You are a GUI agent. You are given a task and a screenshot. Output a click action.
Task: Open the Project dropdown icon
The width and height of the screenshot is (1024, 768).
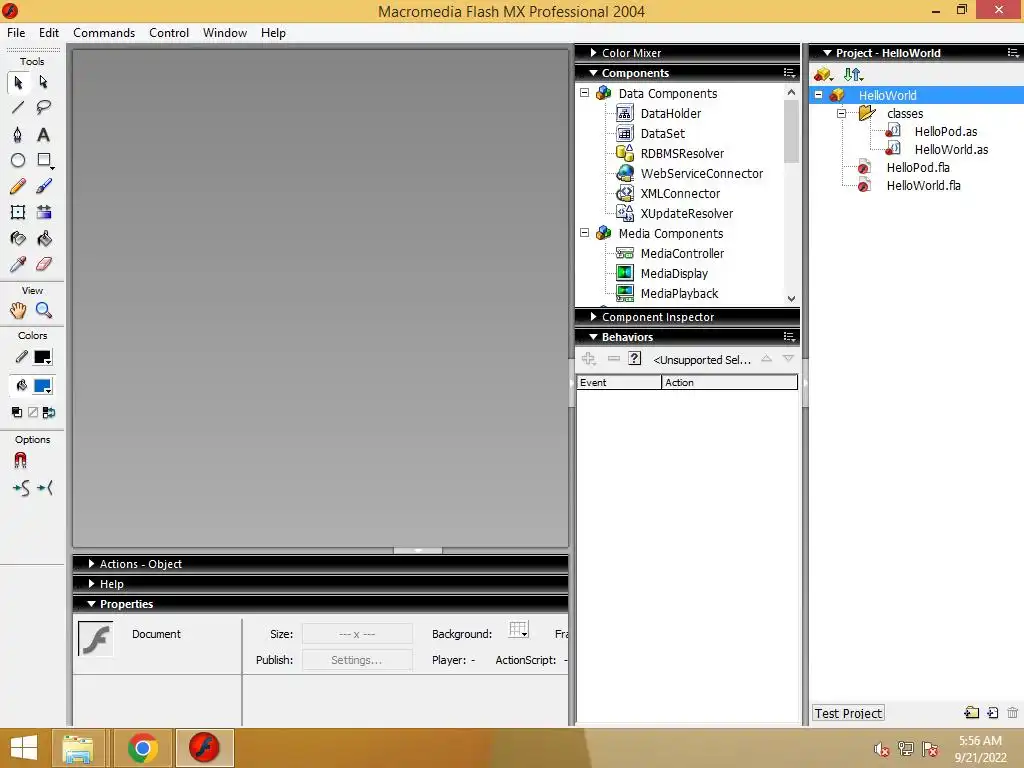point(824,74)
